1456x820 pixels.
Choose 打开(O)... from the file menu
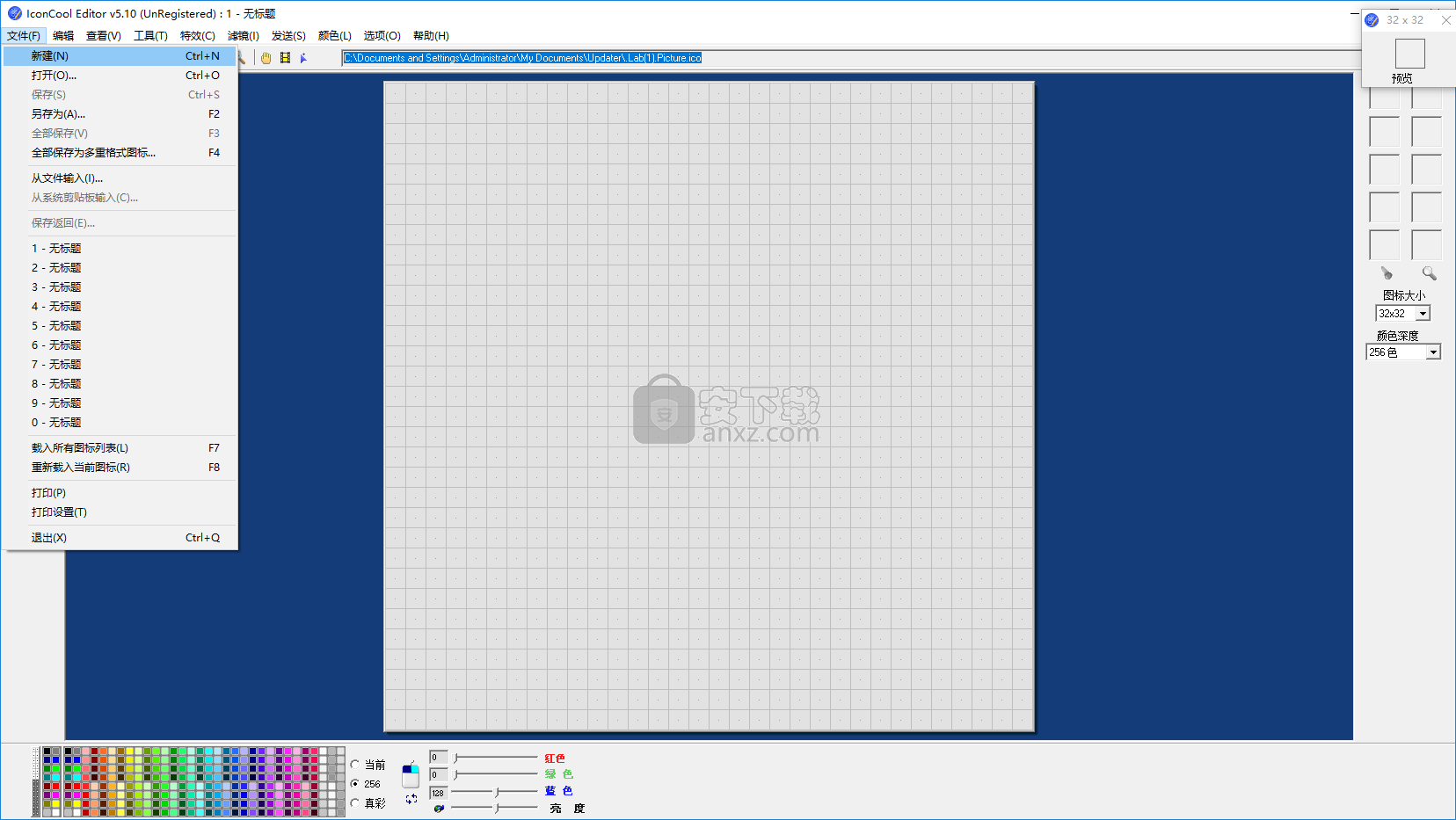[x=120, y=76]
